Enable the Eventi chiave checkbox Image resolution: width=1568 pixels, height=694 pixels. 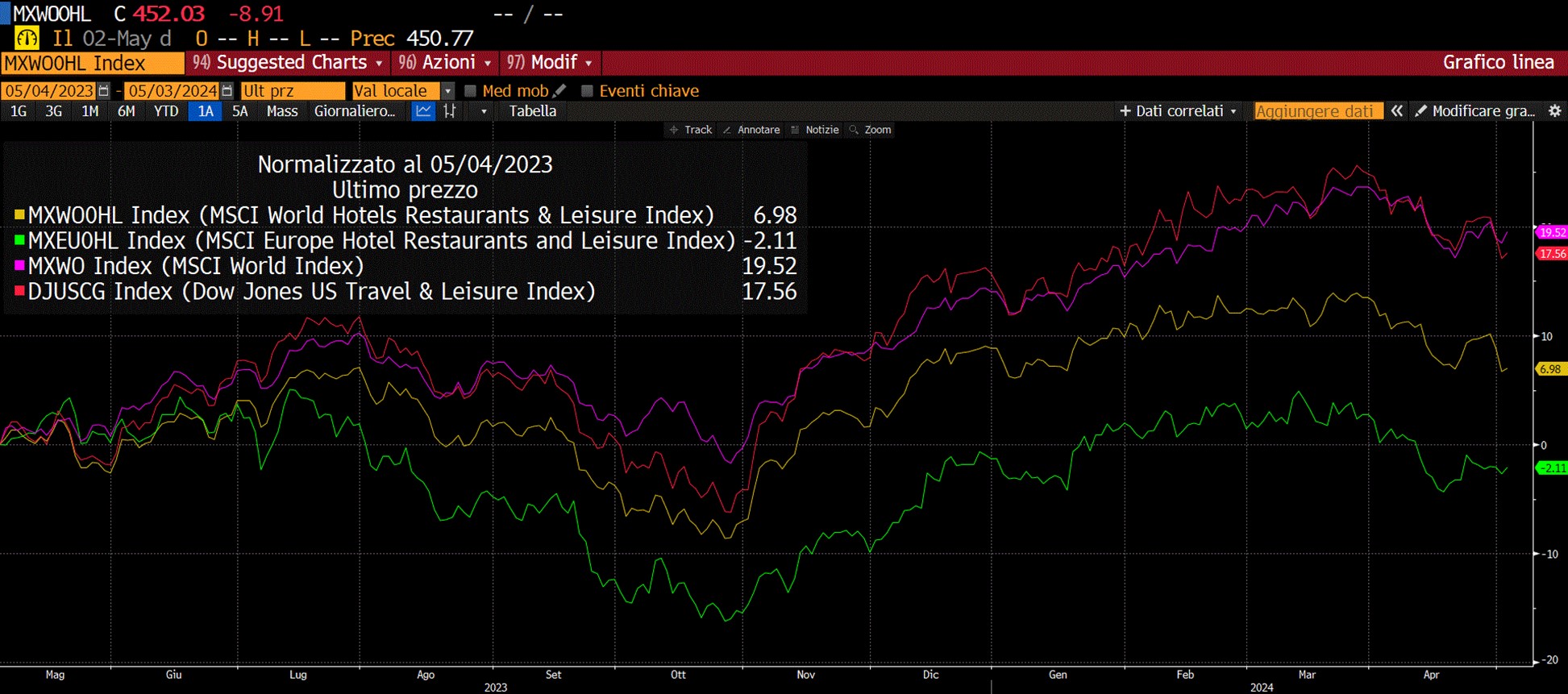(x=587, y=91)
